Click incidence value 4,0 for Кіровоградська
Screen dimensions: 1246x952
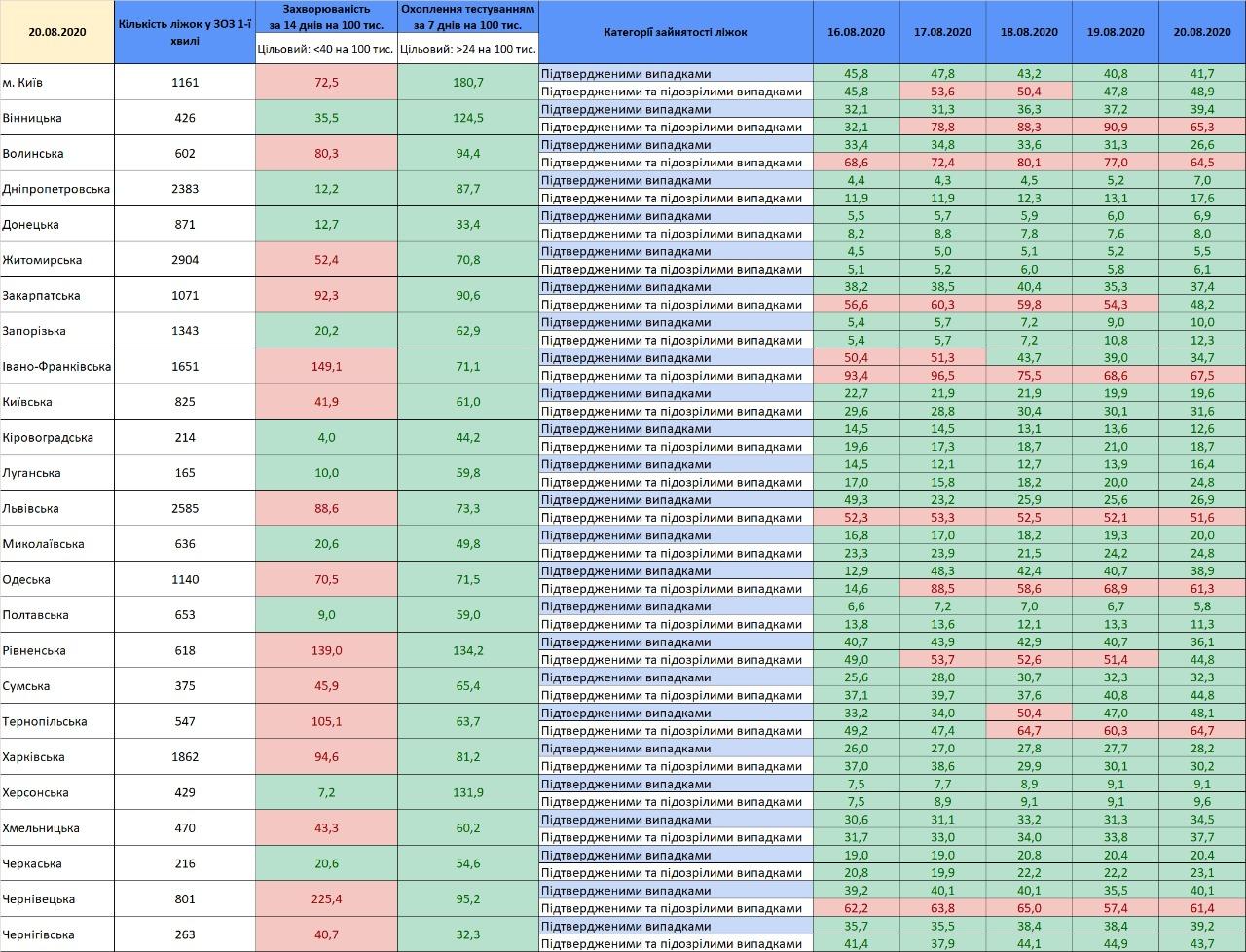327,438
